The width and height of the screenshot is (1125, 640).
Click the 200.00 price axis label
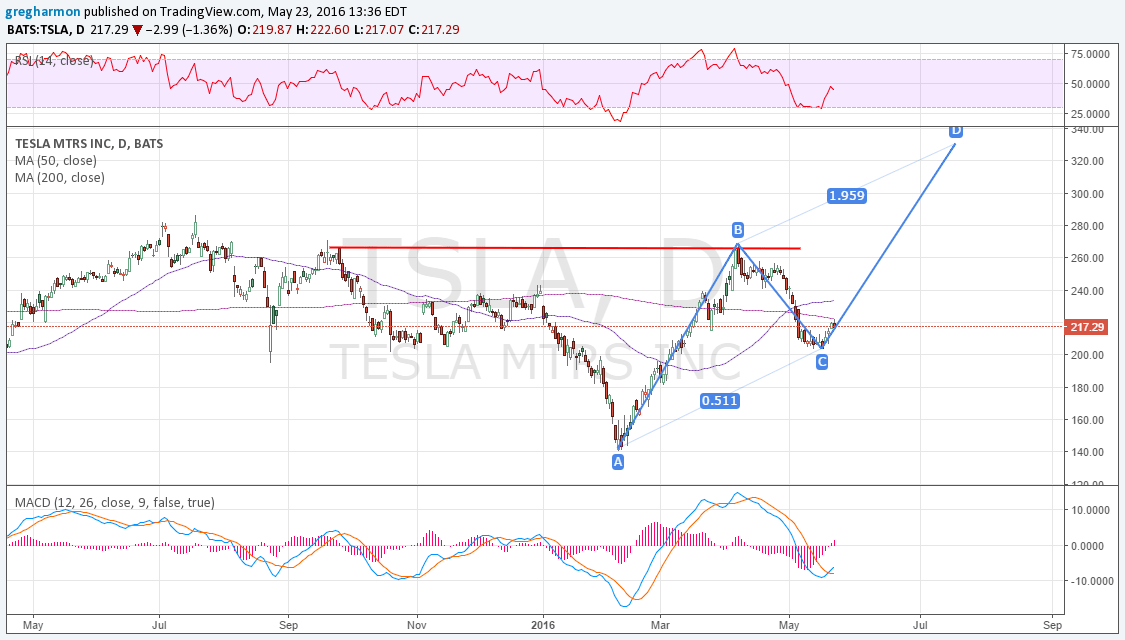1087,355
